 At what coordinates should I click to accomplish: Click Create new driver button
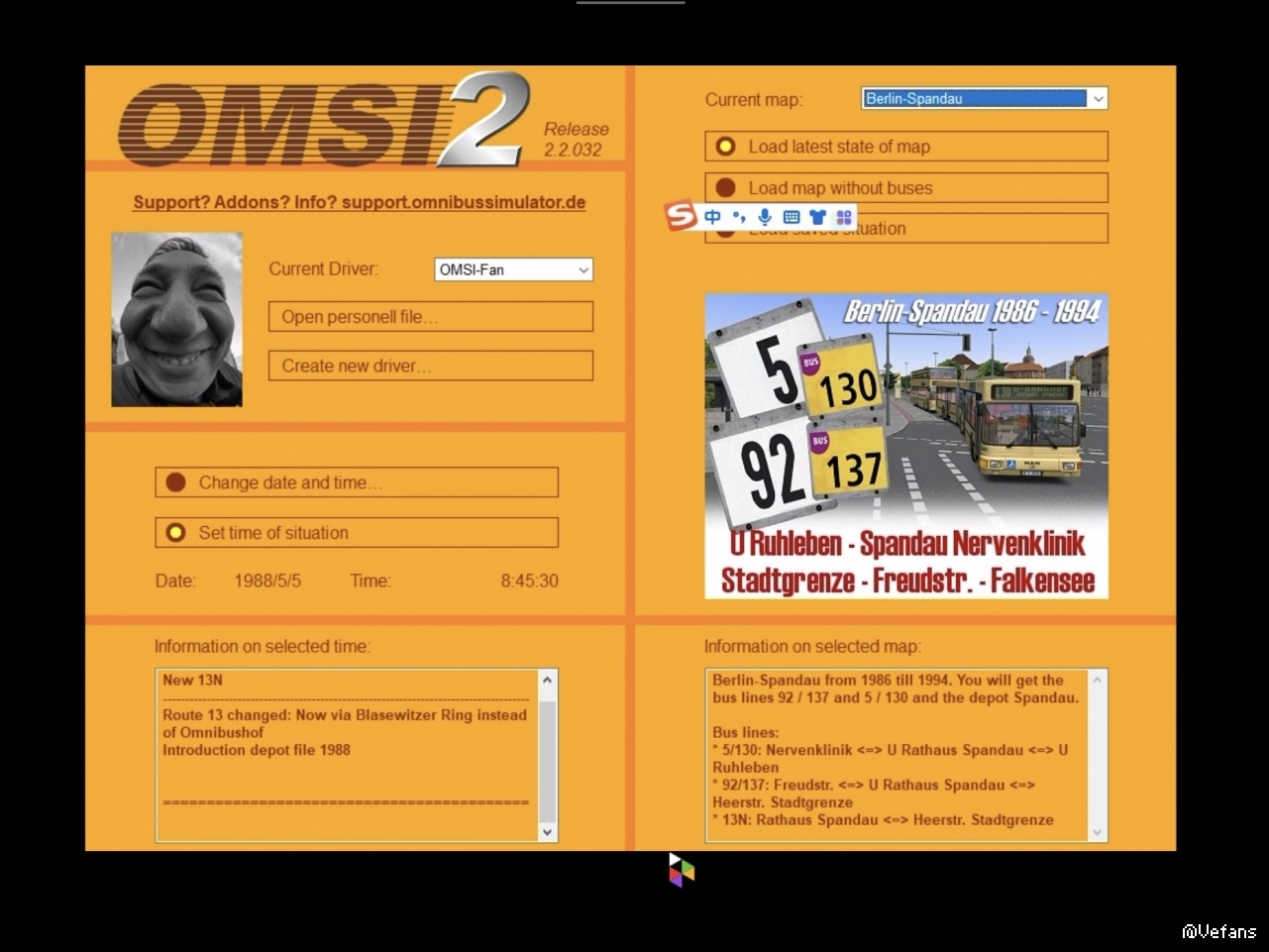coord(431,366)
